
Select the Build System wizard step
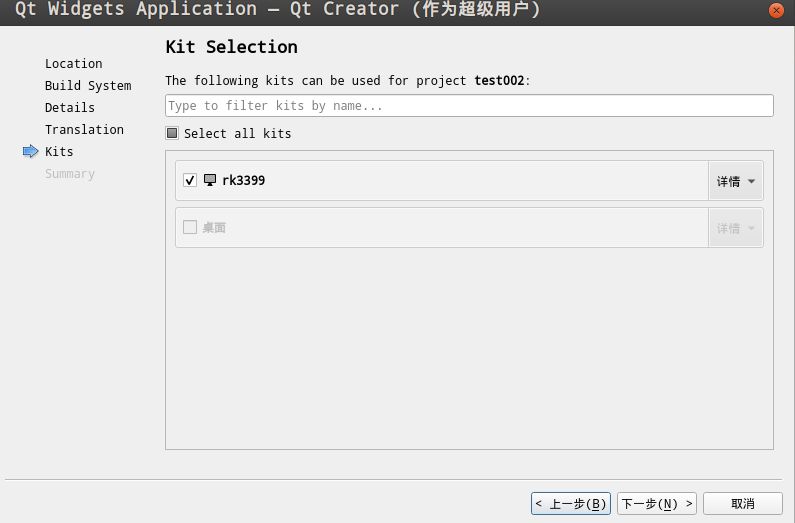click(88, 86)
